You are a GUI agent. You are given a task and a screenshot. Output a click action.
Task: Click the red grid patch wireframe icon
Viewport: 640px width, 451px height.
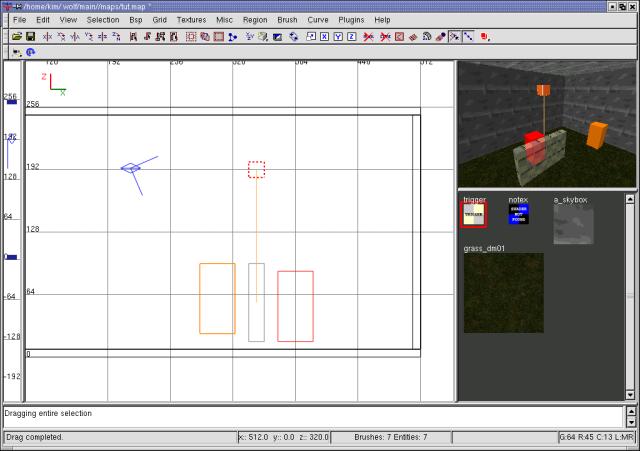point(413,37)
